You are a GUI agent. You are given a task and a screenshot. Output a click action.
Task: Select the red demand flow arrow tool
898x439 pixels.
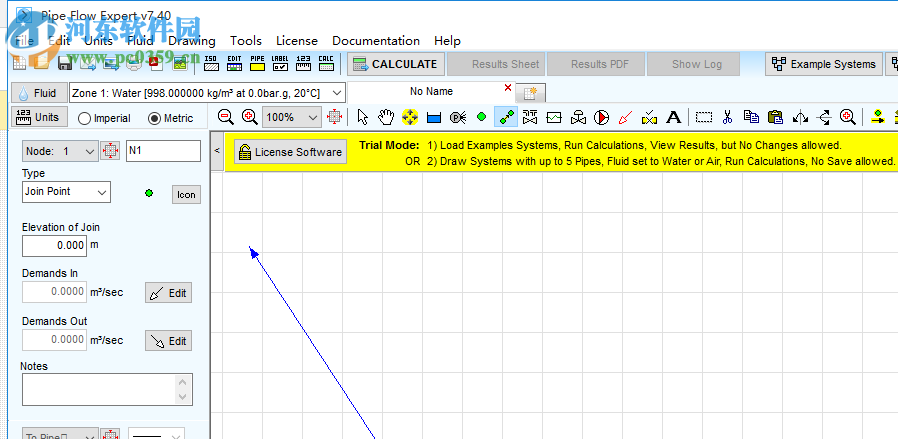pyautogui.click(x=625, y=117)
